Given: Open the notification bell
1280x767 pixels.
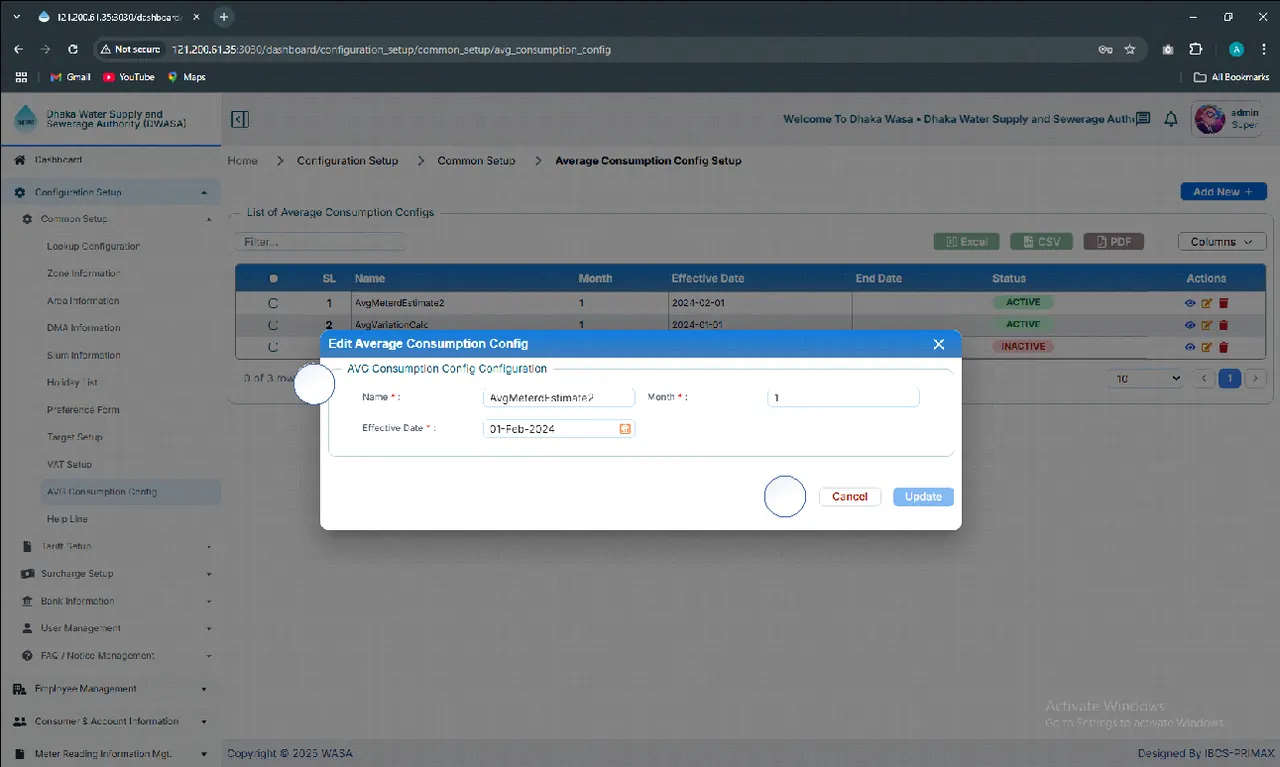Looking at the screenshot, I should click(x=1171, y=119).
